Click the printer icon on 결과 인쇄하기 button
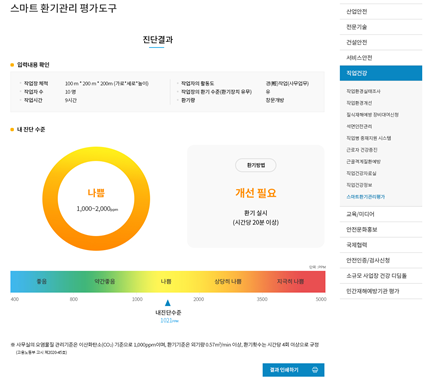 click(315, 370)
